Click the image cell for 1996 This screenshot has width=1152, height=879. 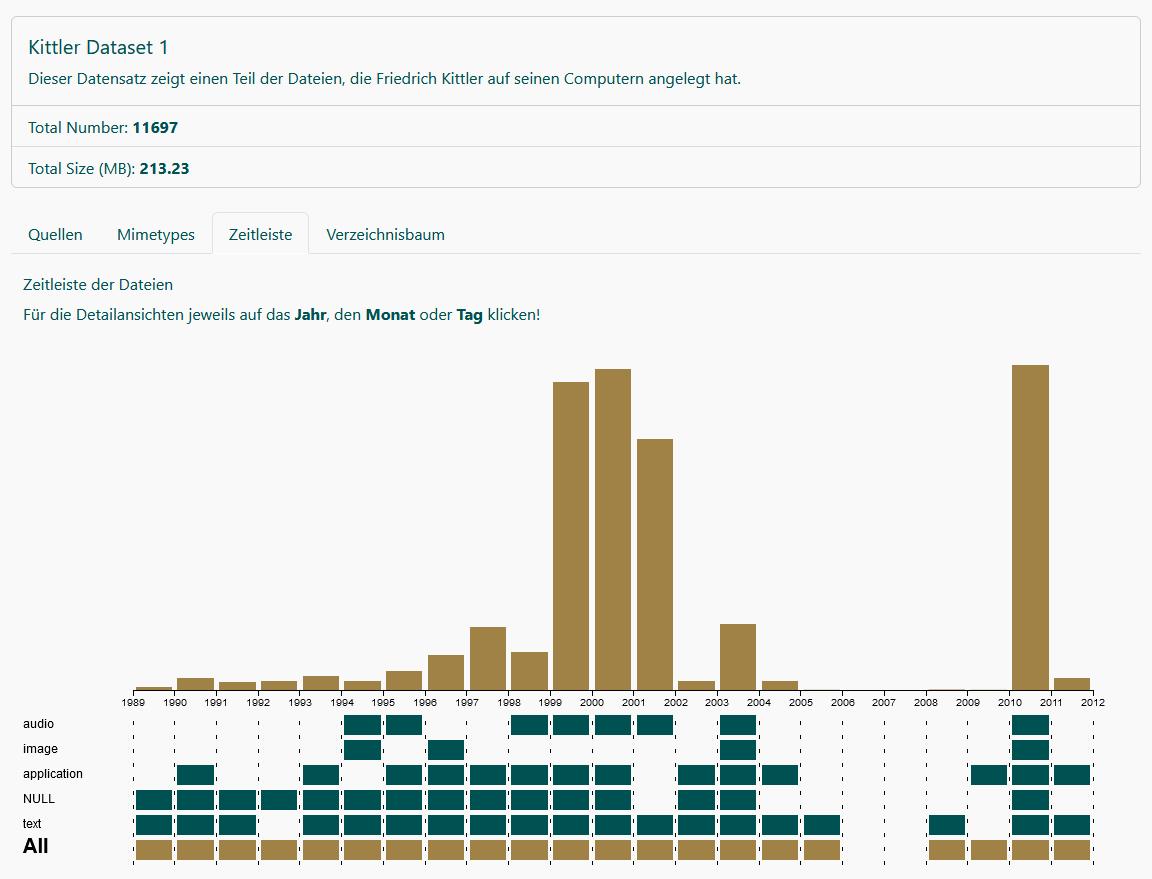pos(446,750)
